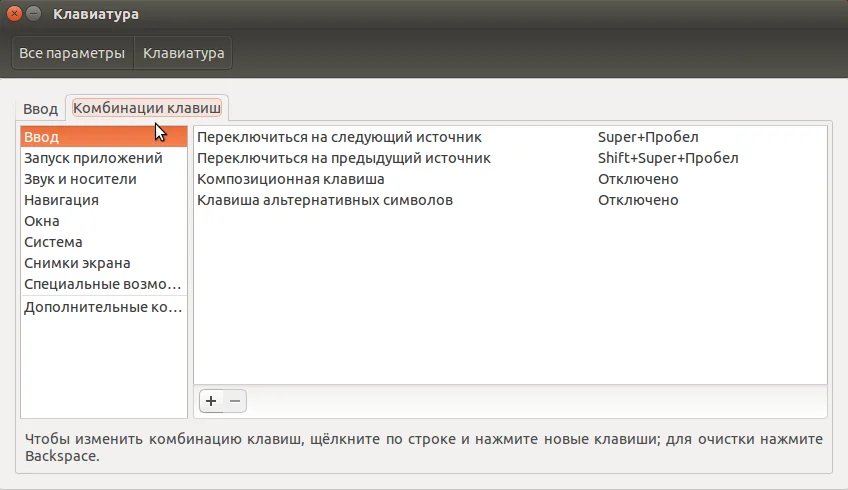Select the Комбинации клавиш tab
Viewport: 848px width, 490px height.
pos(147,108)
